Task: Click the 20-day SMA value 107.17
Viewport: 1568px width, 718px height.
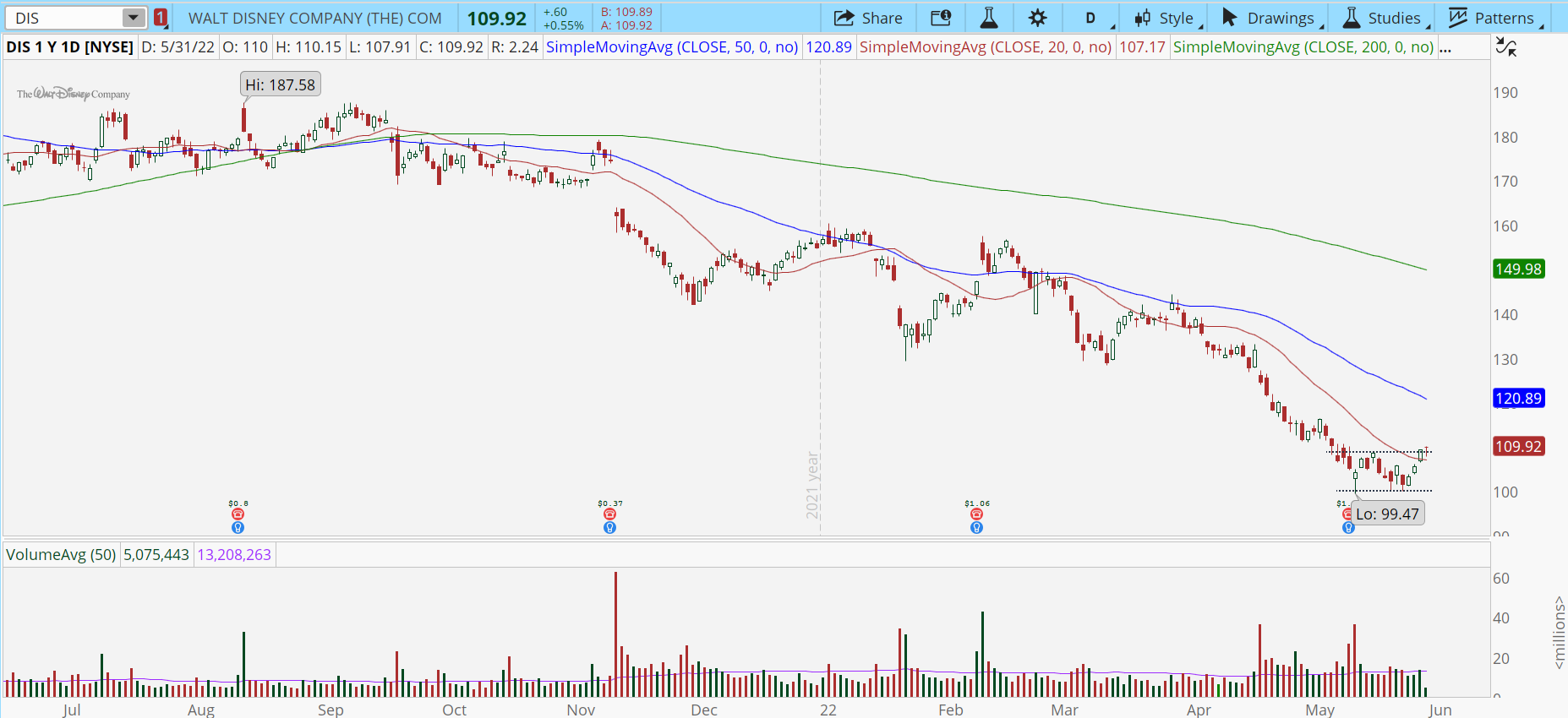Action: pyautogui.click(x=1142, y=47)
